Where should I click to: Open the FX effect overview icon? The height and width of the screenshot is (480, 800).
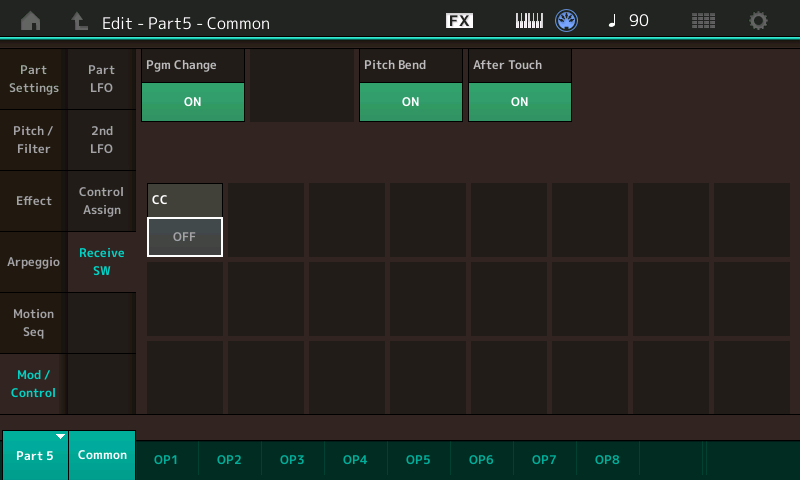[x=459, y=21]
